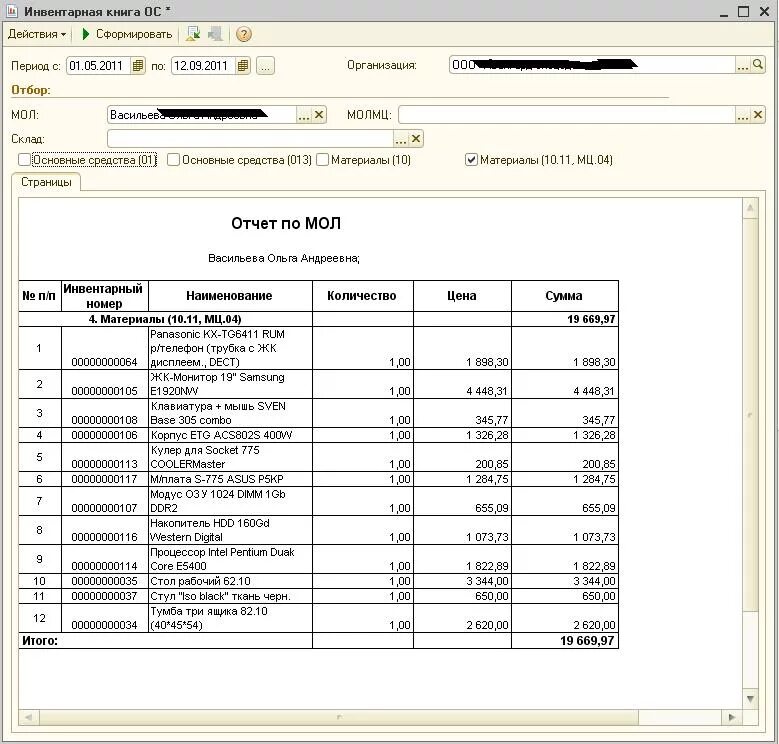Select the Страницы tab
Image resolution: width=779 pixels, height=744 pixels.
(46, 182)
